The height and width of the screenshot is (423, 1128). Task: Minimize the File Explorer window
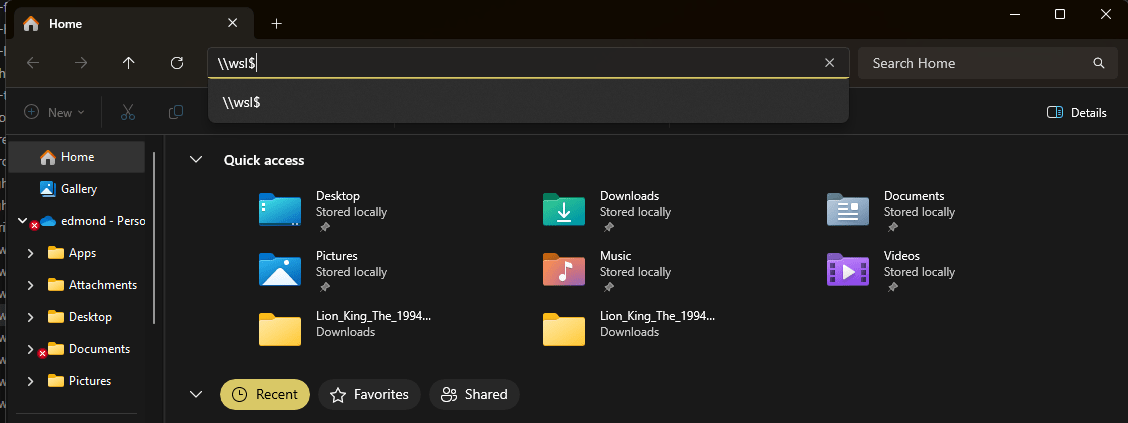tap(1015, 14)
